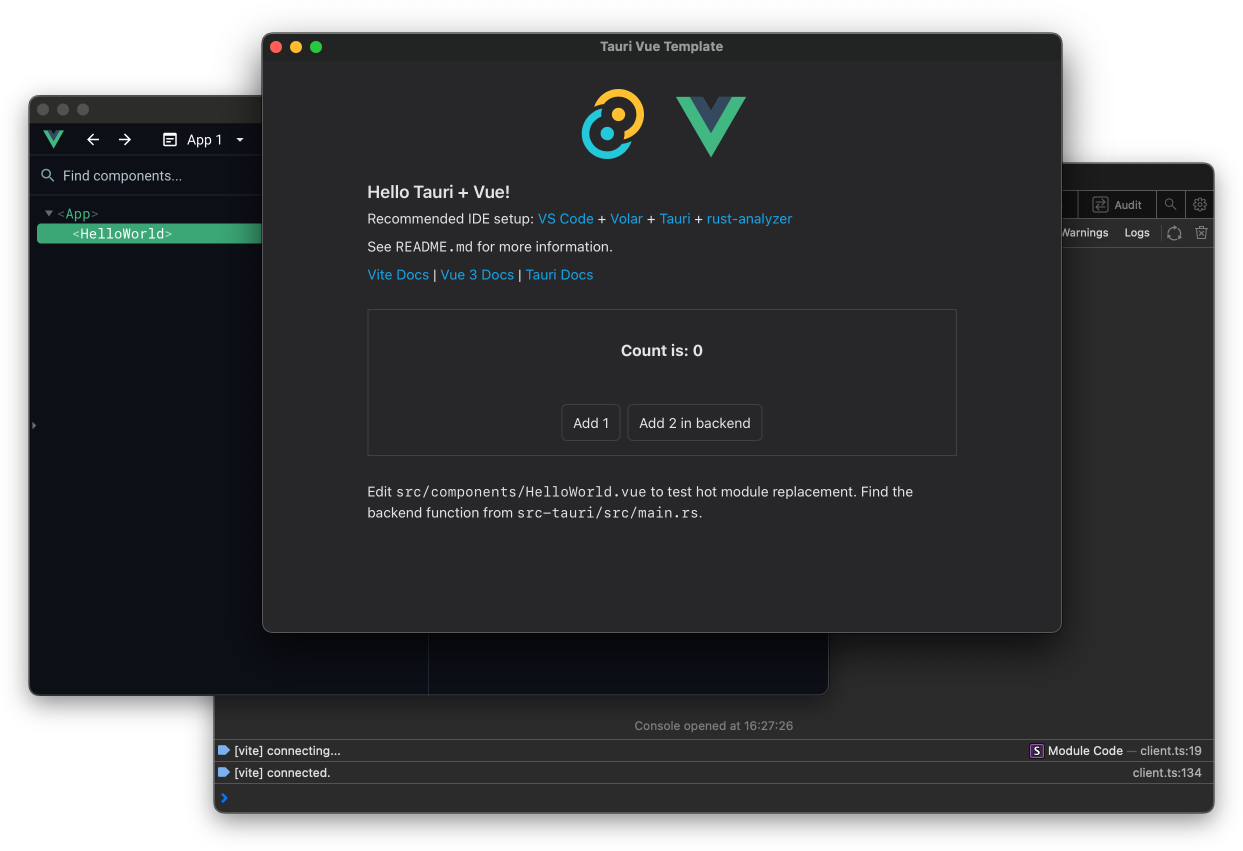Click the Find components search field
This screenshot has height=851, width=1243.
pyautogui.click(x=150, y=176)
